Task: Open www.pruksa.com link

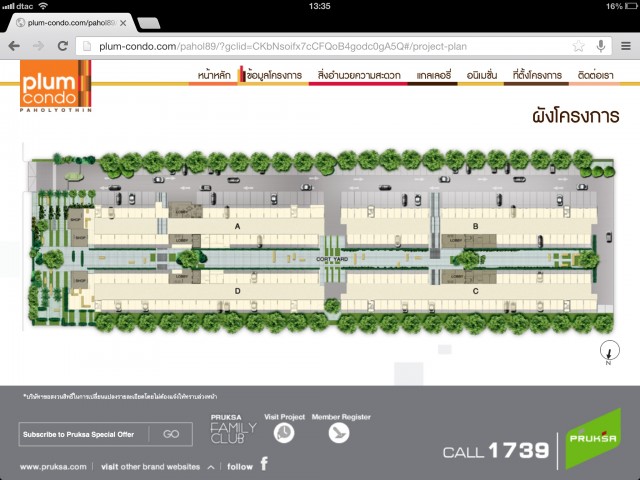Action: pos(53,467)
